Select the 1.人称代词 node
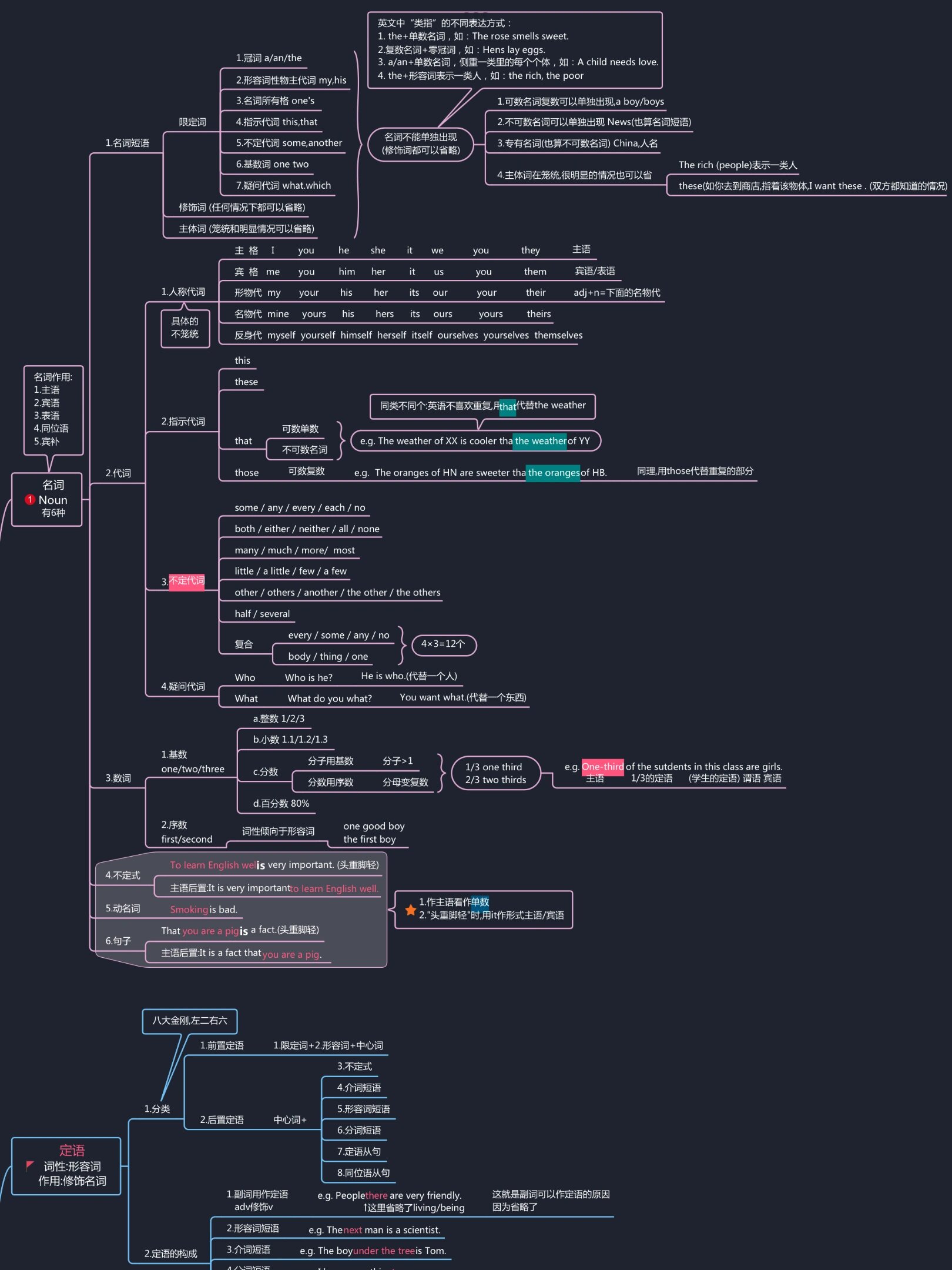Image resolution: width=952 pixels, height=1270 pixels. pyautogui.click(x=183, y=292)
